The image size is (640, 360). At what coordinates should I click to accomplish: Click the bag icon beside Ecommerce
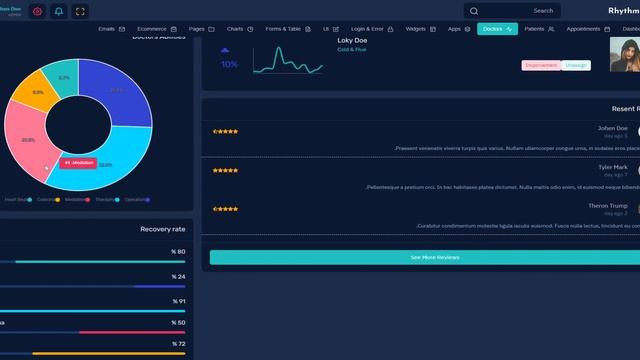tap(173, 29)
